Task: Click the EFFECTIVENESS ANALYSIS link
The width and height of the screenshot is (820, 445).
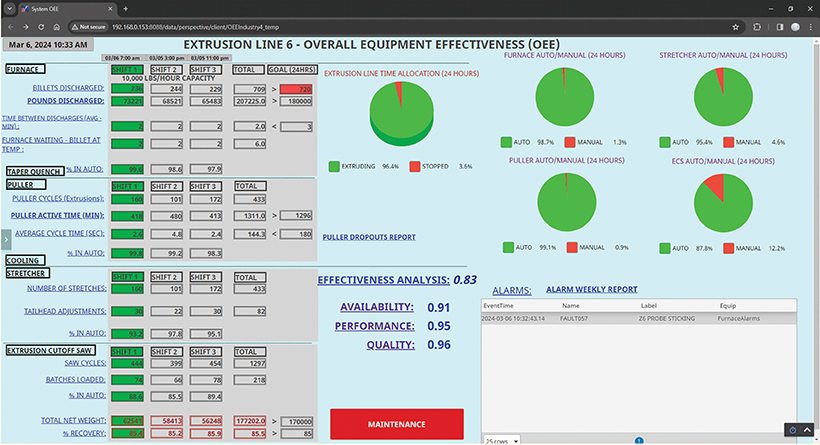Action: click(x=383, y=280)
